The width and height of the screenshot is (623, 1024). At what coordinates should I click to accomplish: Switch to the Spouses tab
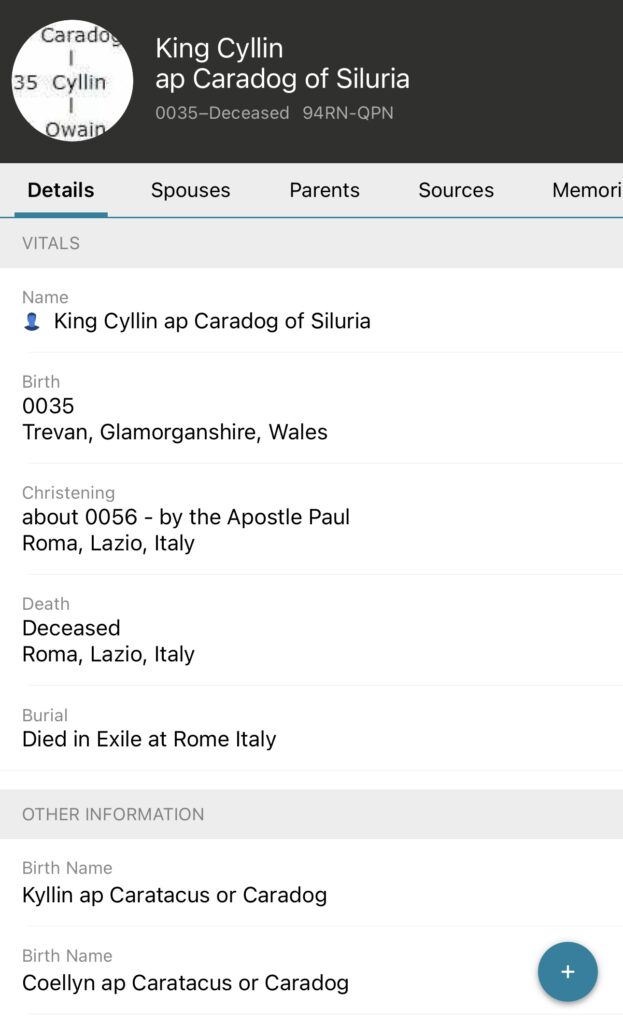[190, 190]
